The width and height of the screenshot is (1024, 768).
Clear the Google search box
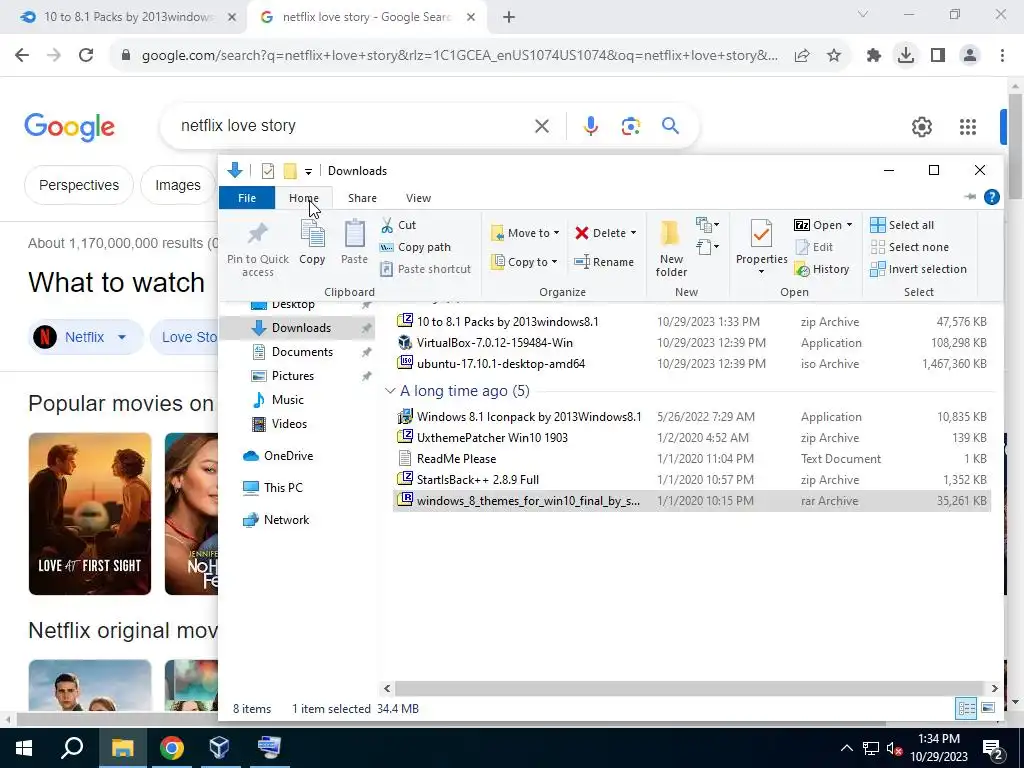tap(542, 125)
